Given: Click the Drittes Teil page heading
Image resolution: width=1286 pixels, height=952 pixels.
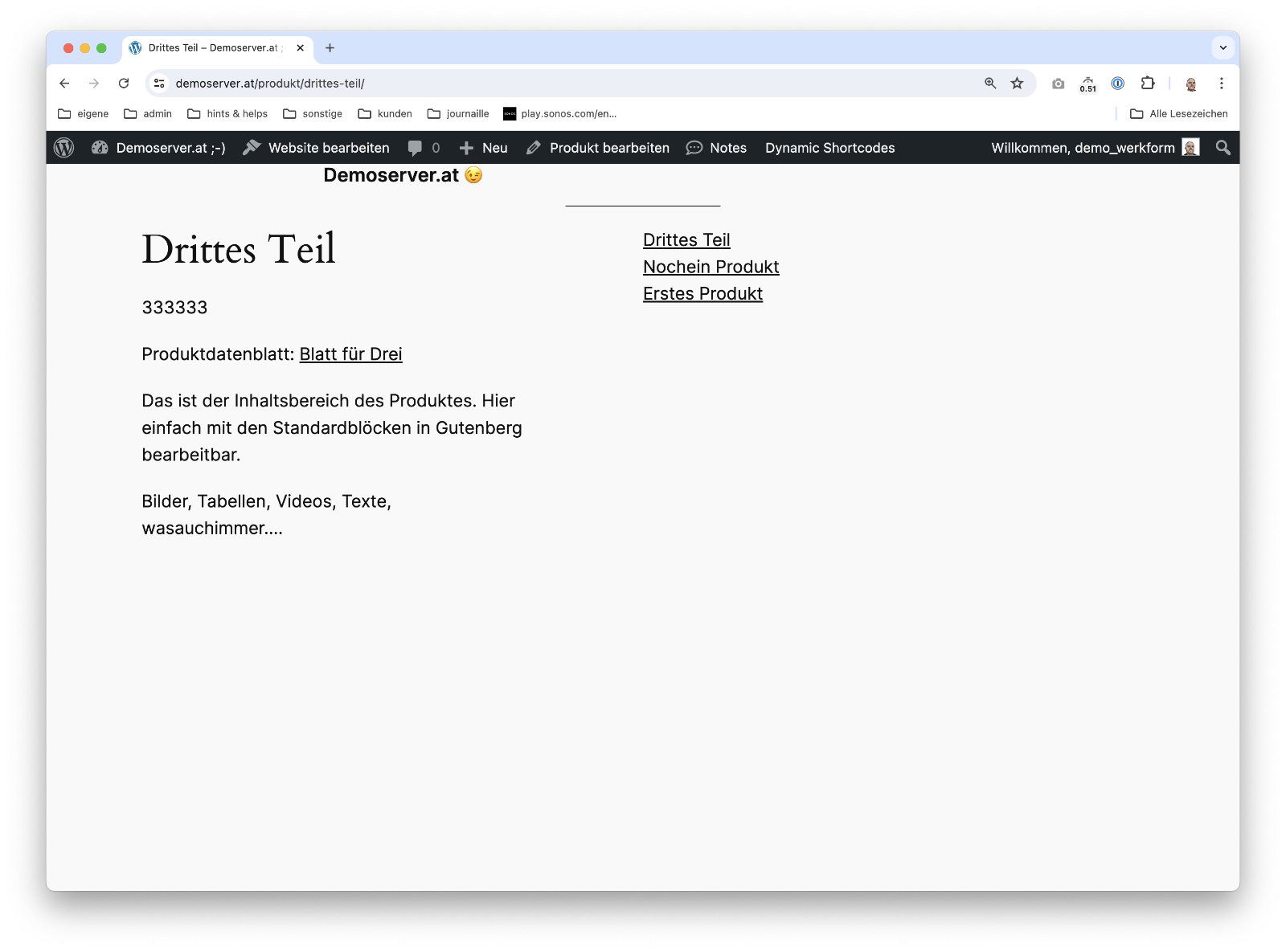Looking at the screenshot, I should click(x=239, y=249).
